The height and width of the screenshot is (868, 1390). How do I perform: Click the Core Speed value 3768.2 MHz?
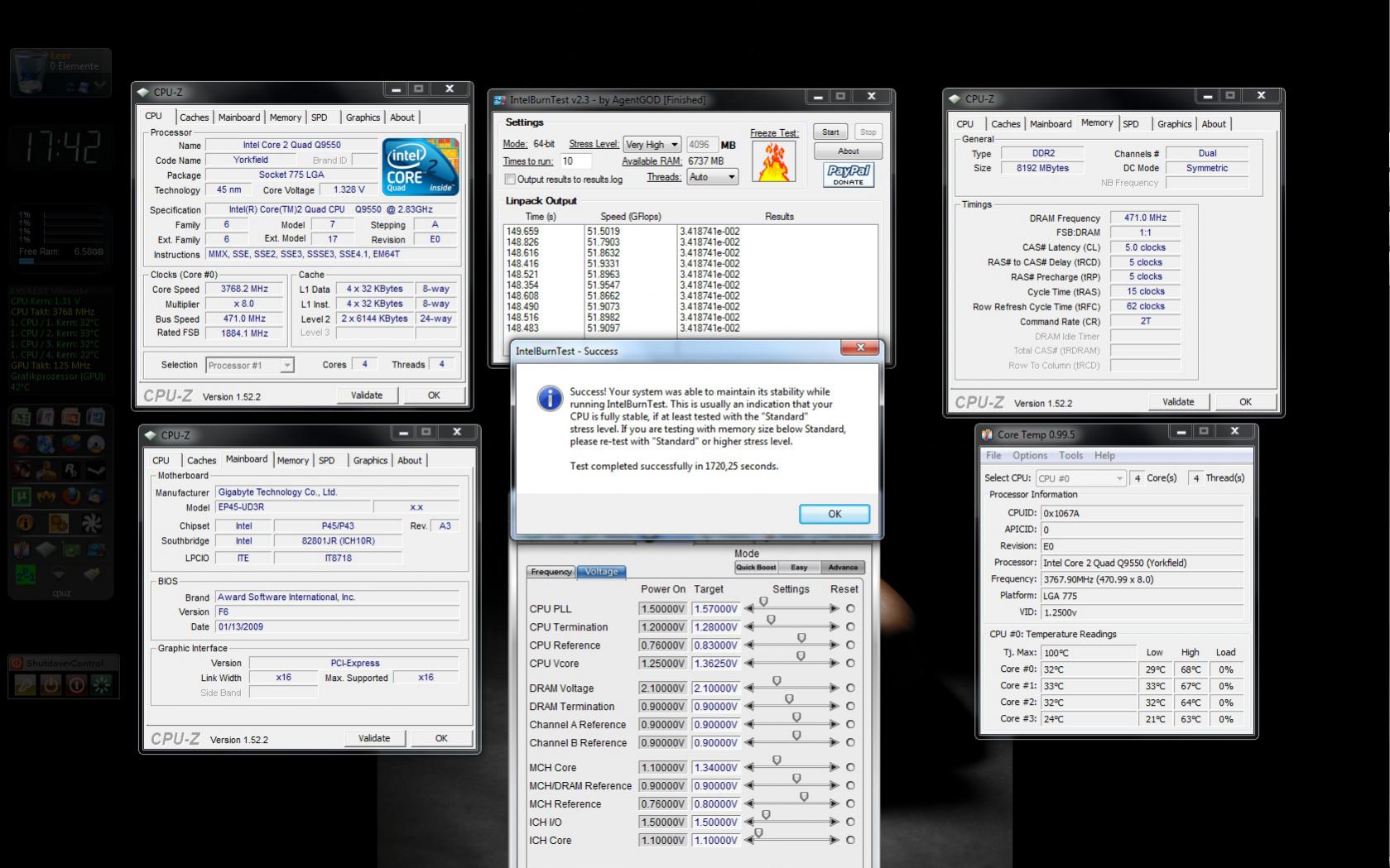(244, 290)
